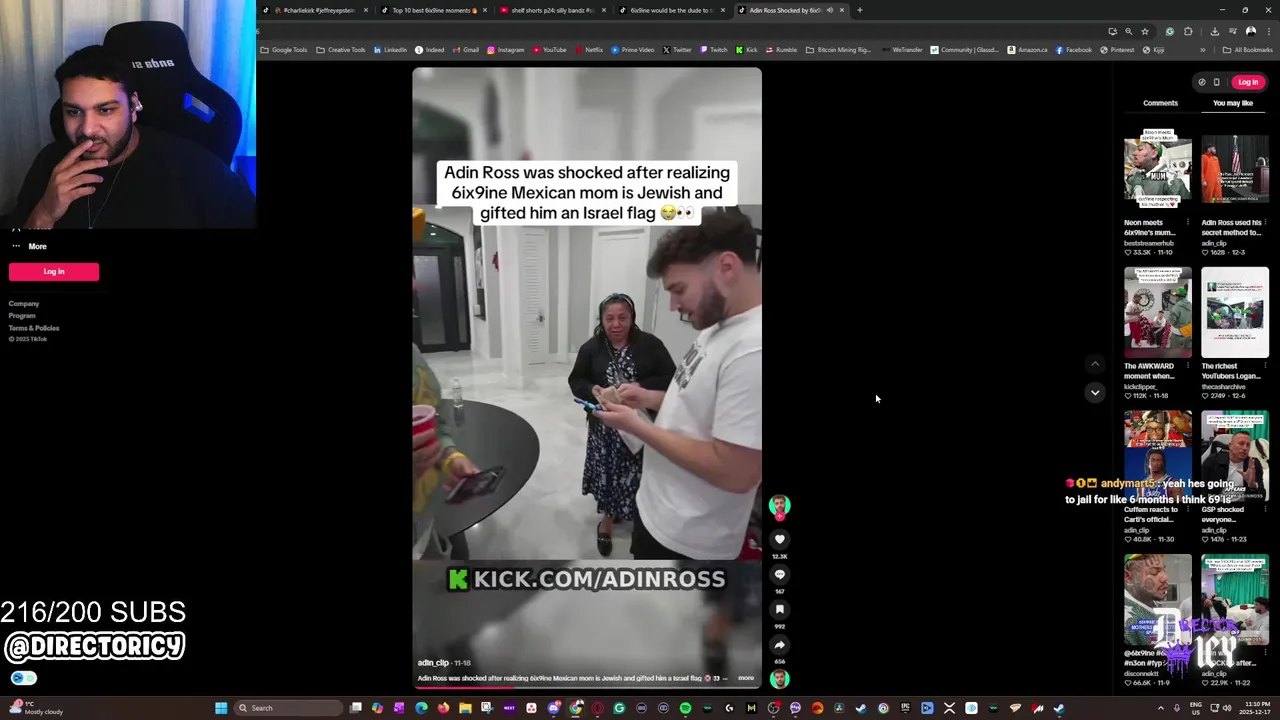Open the Company footer link
The height and width of the screenshot is (720, 1280).
24,304
